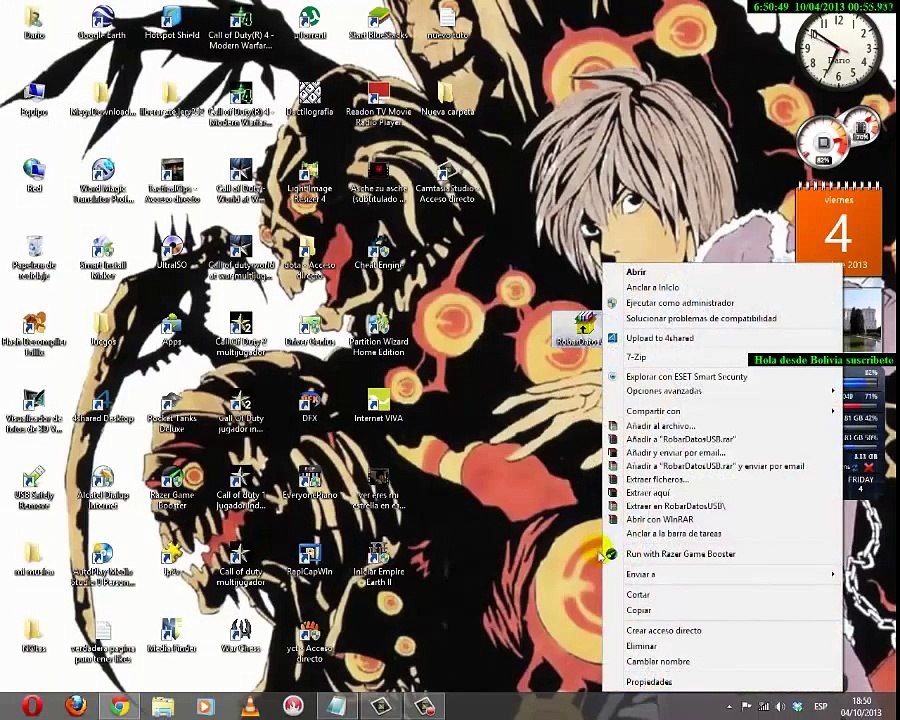The image size is (900, 720).
Task: Open Google Earth desktop shortcut
Action: tap(102, 23)
